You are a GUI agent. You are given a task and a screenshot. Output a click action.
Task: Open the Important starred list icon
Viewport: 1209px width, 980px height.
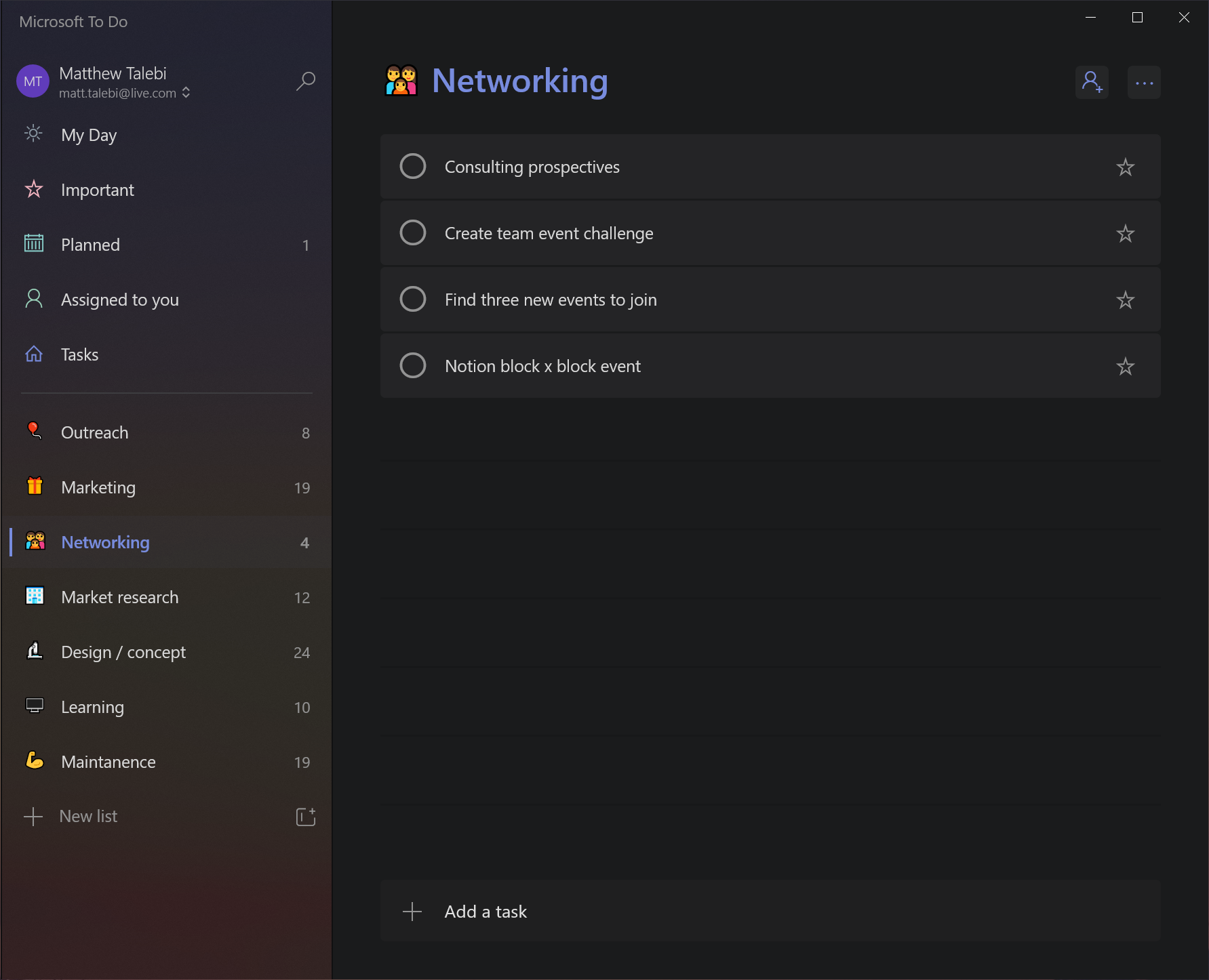[33, 189]
